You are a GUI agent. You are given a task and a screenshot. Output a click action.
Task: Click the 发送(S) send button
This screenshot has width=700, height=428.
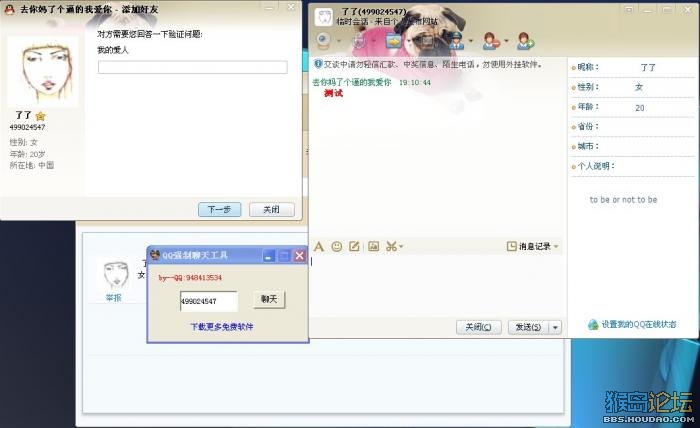[x=528, y=327]
